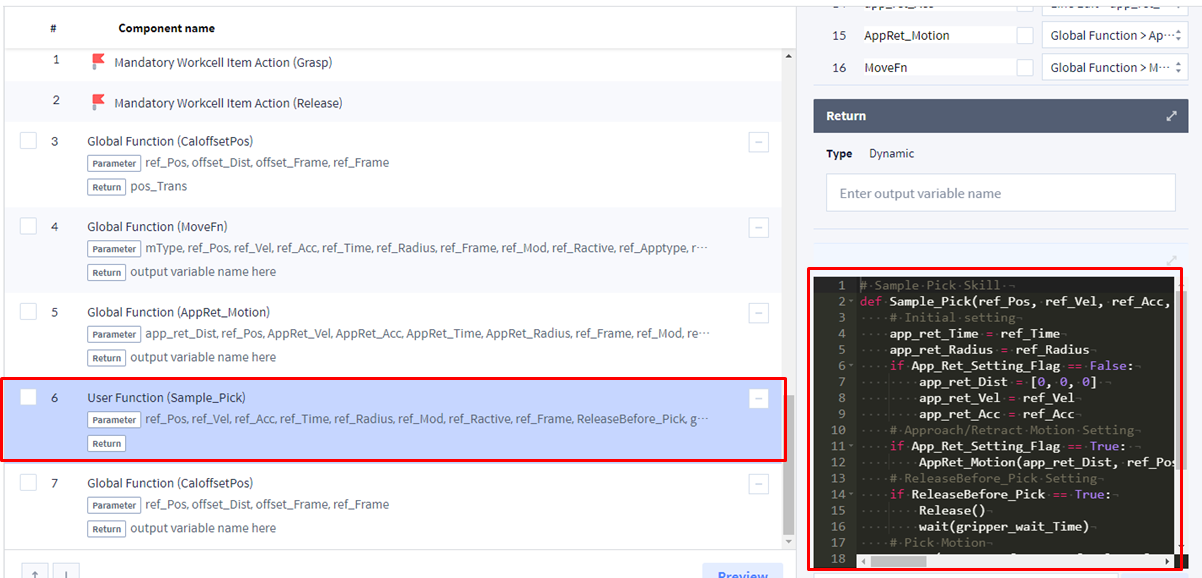Click the move-up arrow button below the list
This screenshot has width=1202, height=578.
click(x=35, y=573)
